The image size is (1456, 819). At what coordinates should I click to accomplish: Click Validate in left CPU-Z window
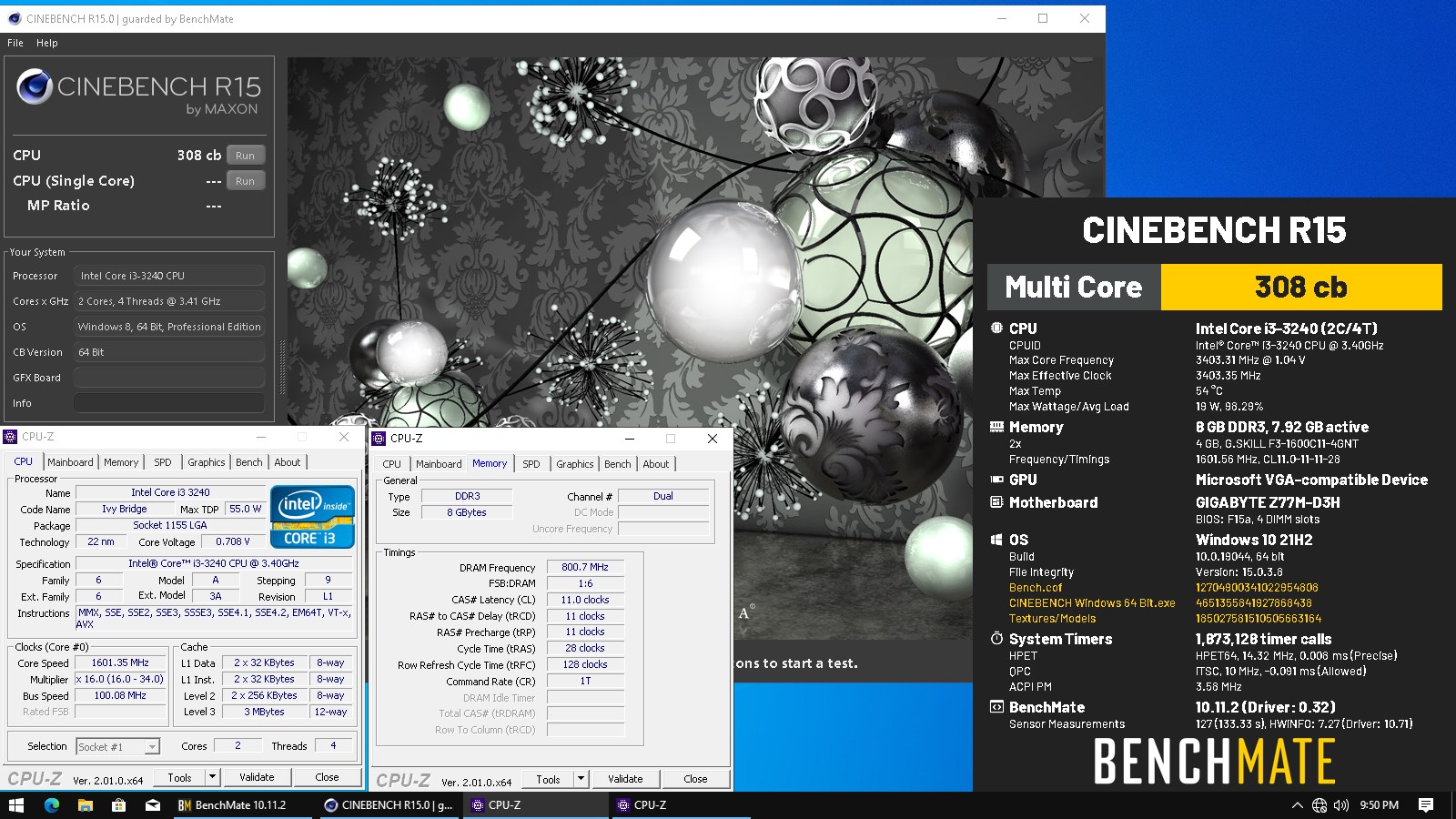[x=257, y=778]
